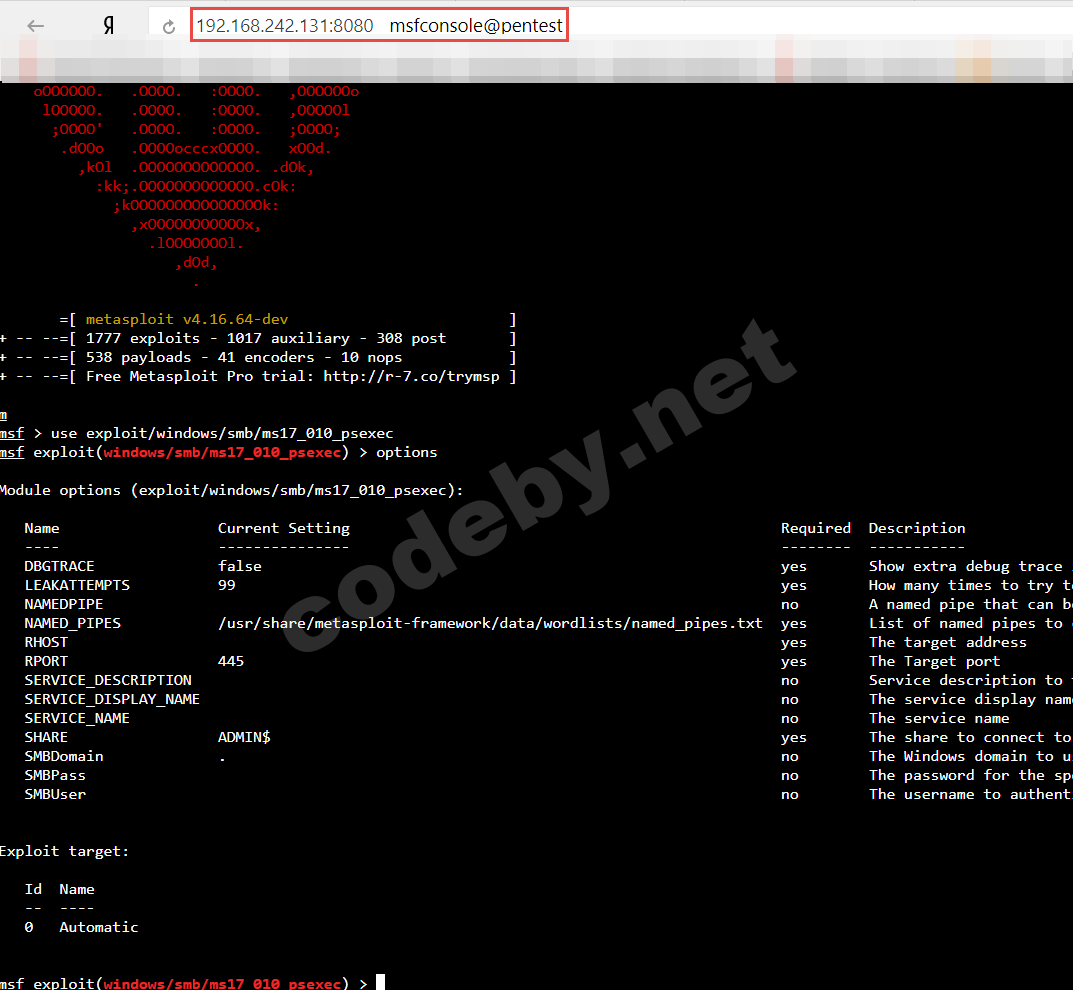Select the 'Description' column header

point(917,529)
